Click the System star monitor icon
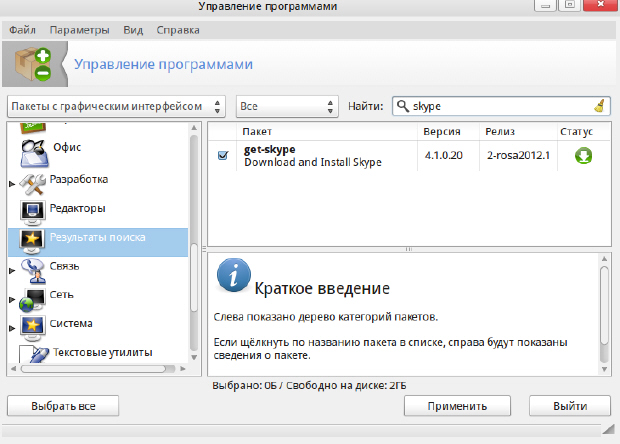 coord(32,329)
